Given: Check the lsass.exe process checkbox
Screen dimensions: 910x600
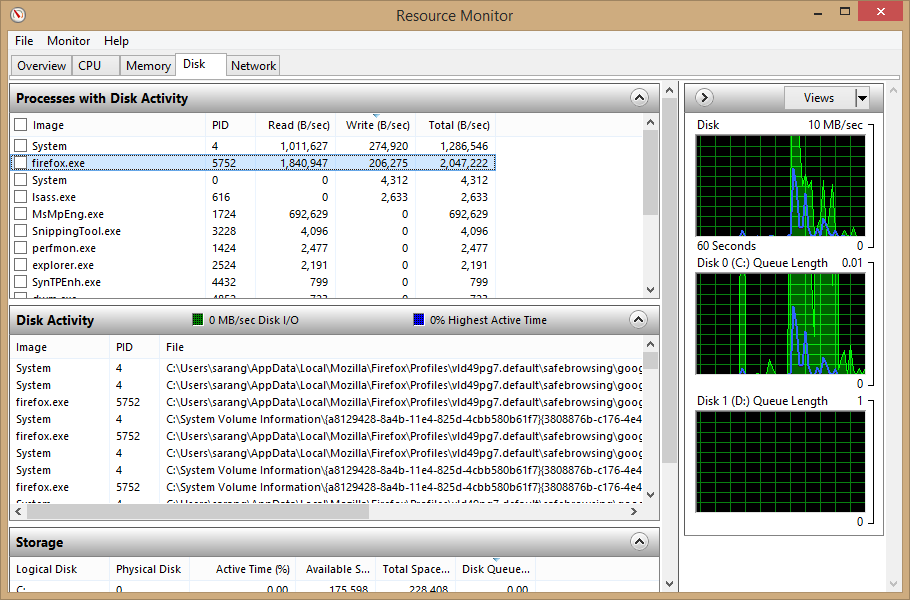Looking at the screenshot, I should 20,197.
